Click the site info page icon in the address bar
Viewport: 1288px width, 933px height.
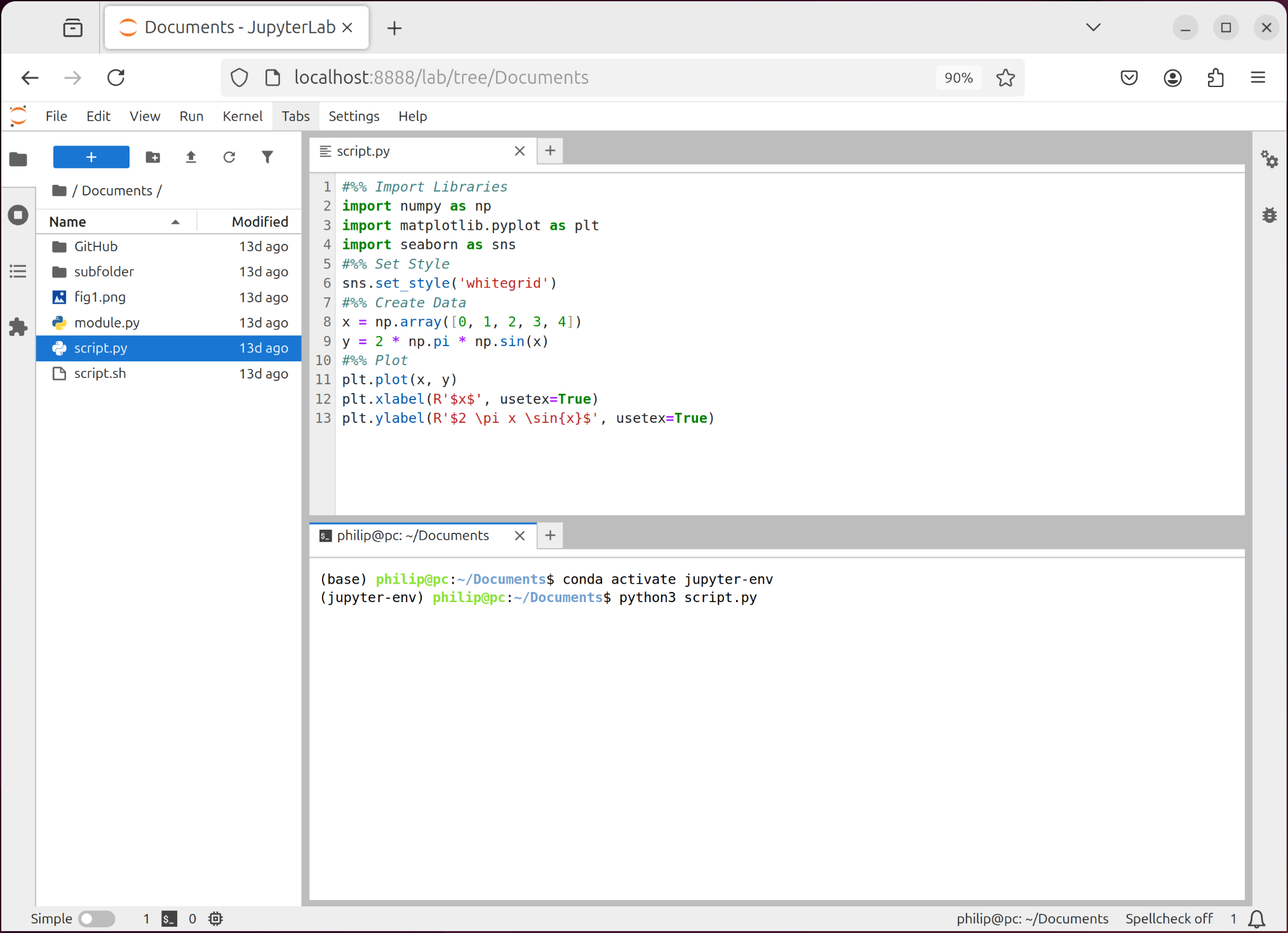click(x=272, y=77)
